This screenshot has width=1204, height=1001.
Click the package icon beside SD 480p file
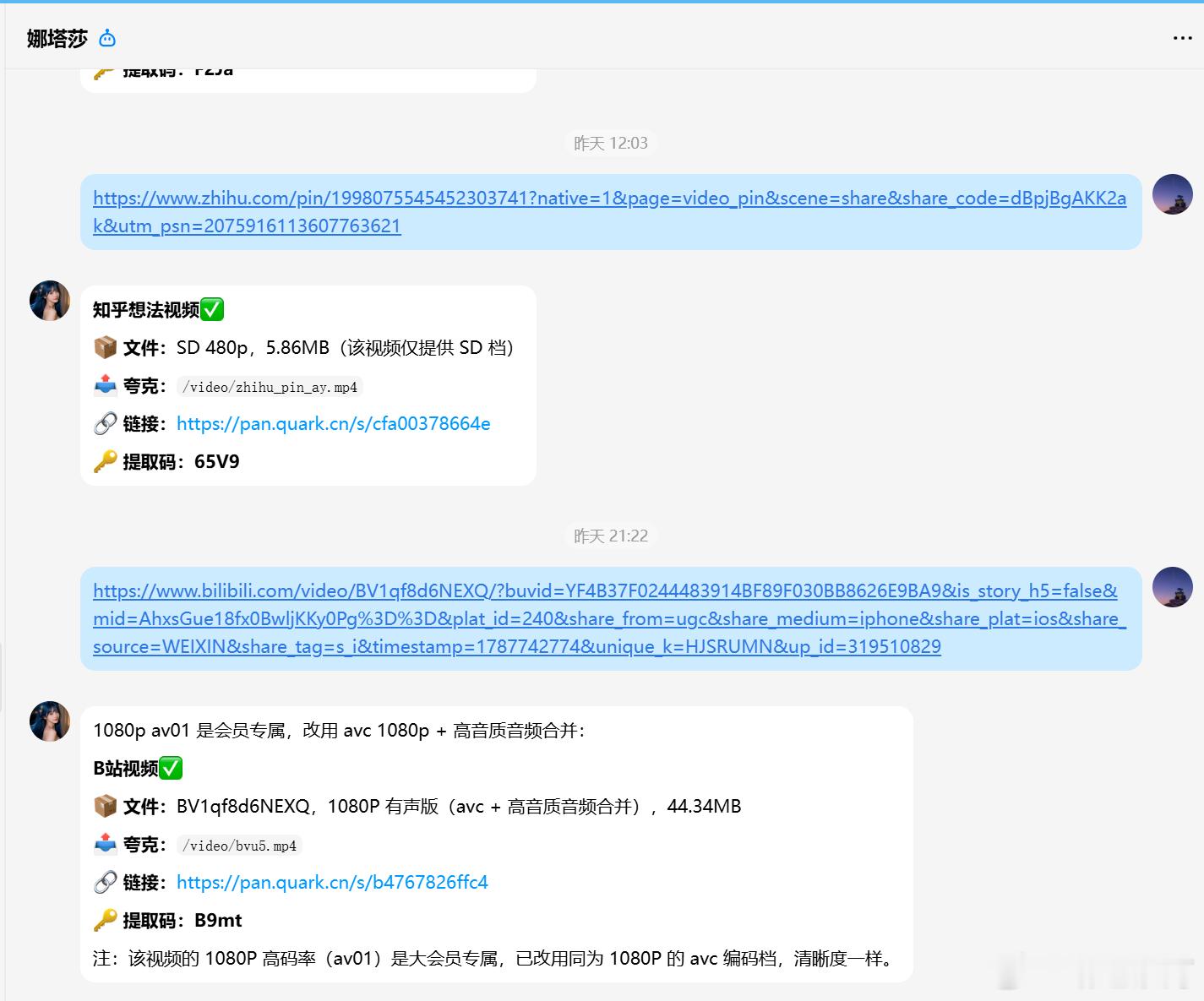105,348
